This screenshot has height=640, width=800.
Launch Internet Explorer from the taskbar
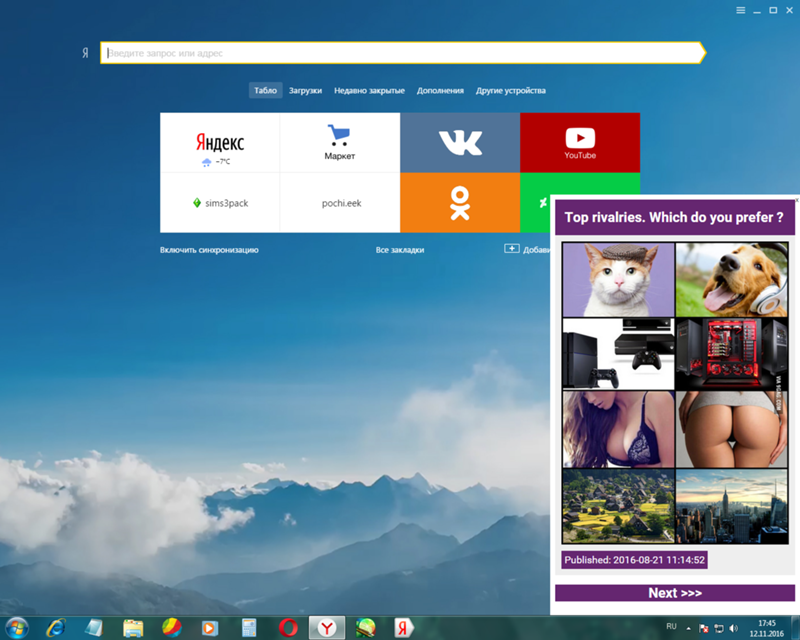pyautogui.click(x=56, y=628)
